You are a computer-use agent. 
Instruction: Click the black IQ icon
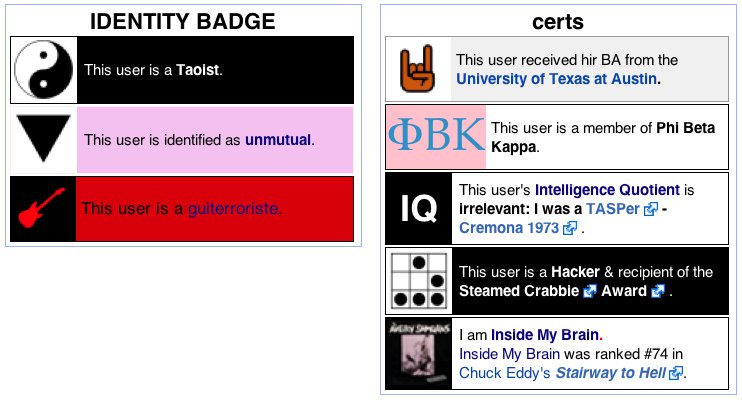(418, 208)
